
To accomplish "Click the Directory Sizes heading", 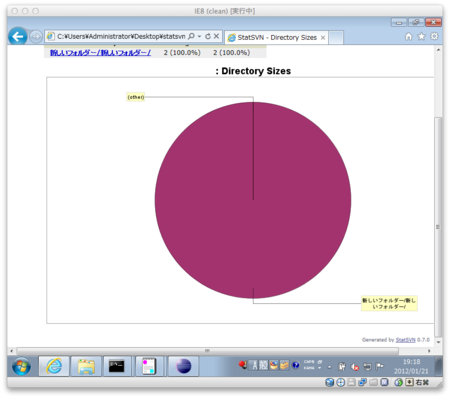I will point(253,71).
